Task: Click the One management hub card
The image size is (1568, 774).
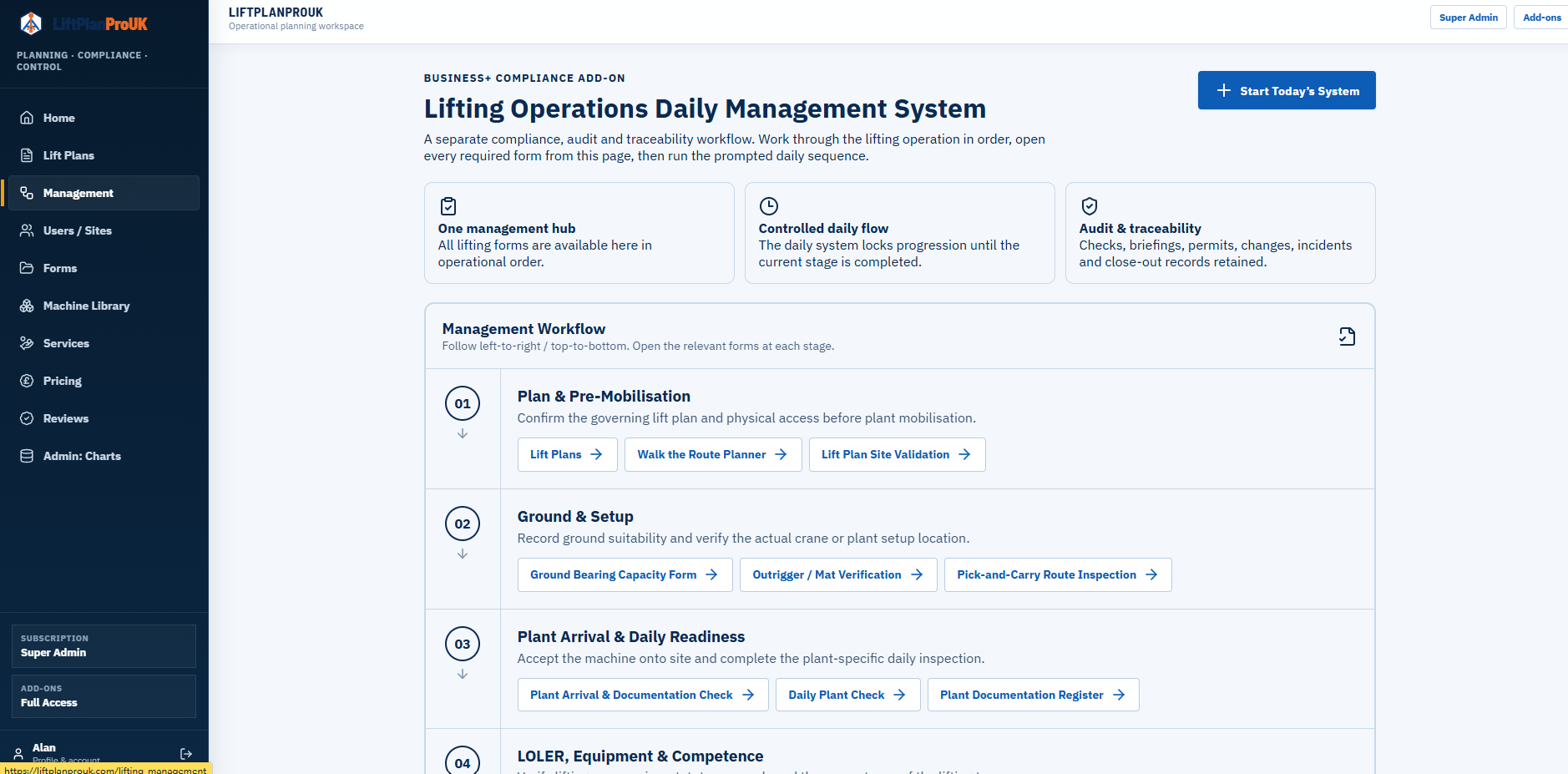Action: coord(579,233)
